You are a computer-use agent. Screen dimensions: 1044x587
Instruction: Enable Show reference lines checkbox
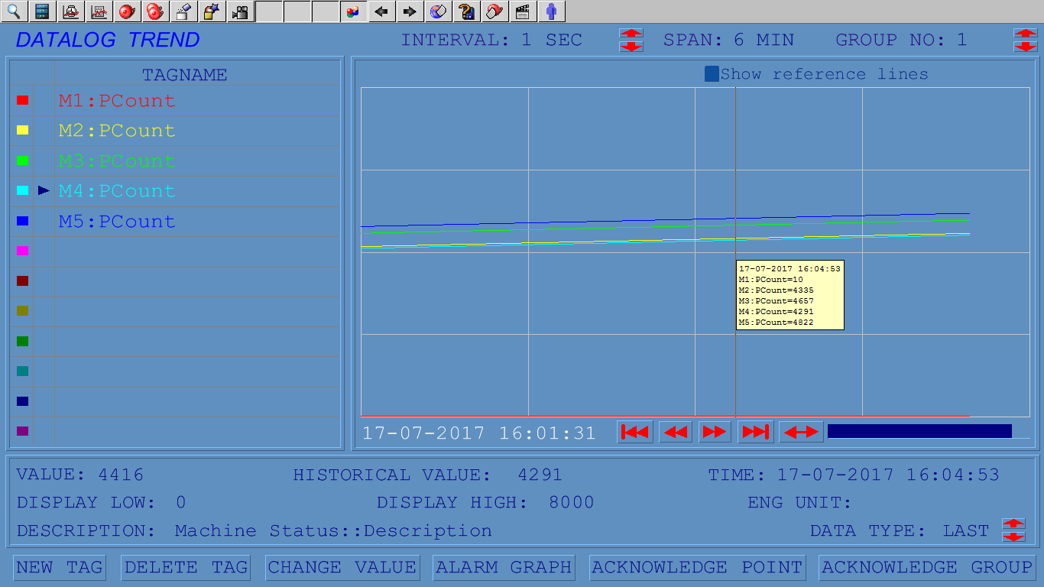[712, 74]
